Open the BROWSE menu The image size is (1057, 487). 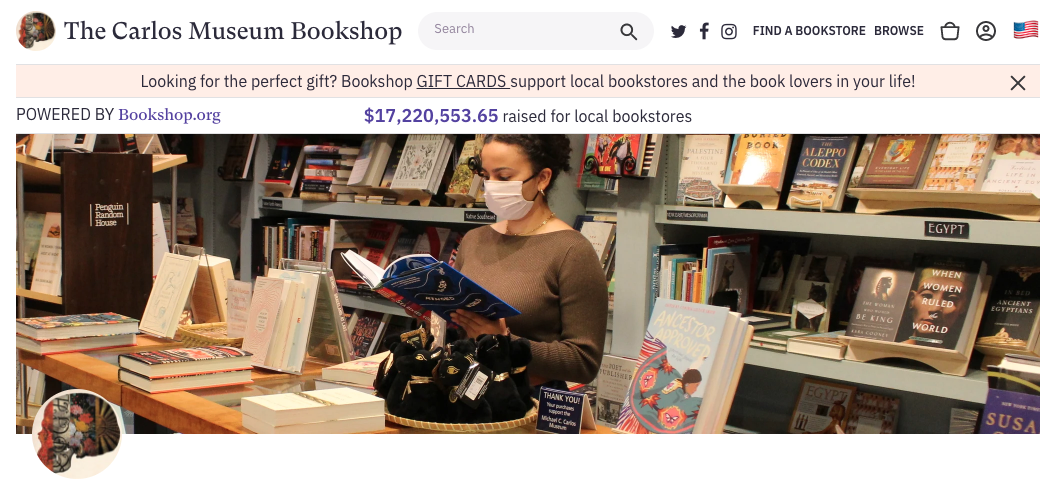point(899,31)
